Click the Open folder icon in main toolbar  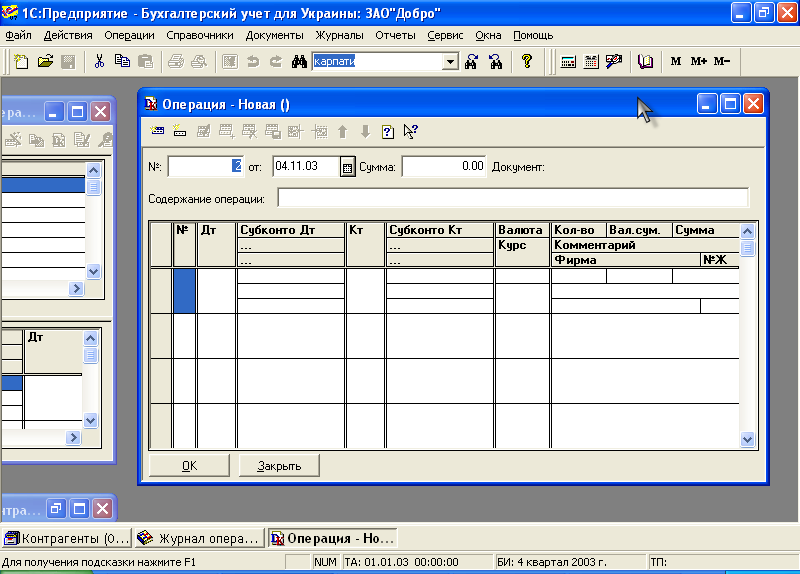(45, 62)
